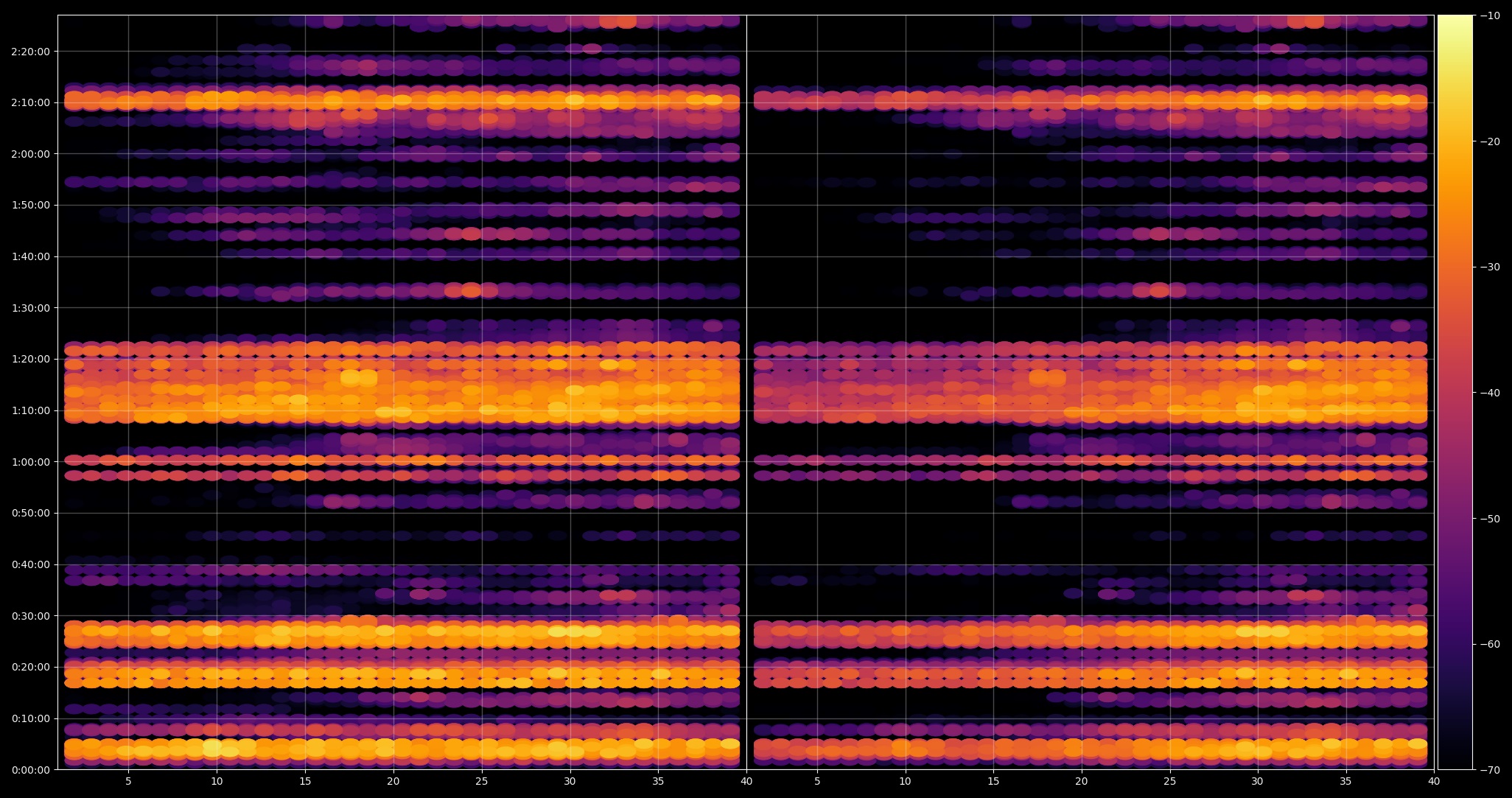The width and height of the screenshot is (1512, 798).
Task: Select x-axis label 35 in the right panel
Action: click(x=1345, y=781)
